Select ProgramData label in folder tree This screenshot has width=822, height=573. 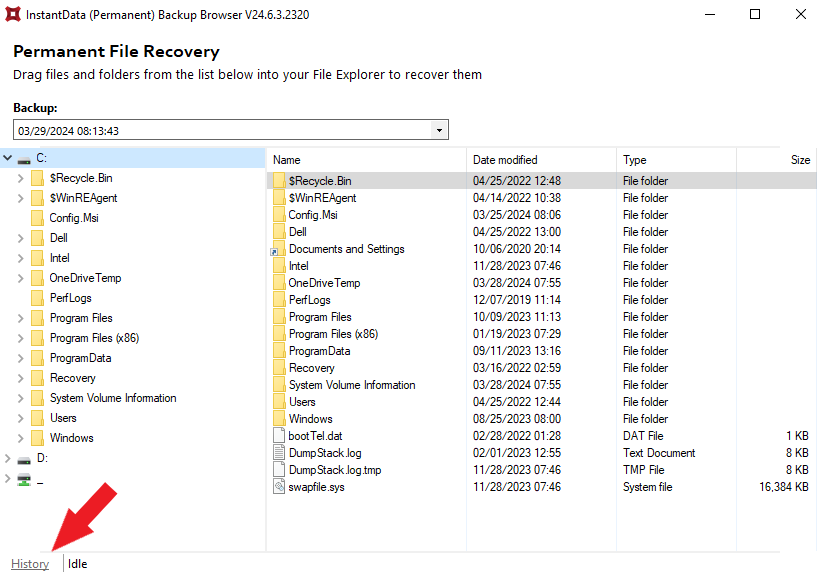pyautogui.click(x=81, y=358)
